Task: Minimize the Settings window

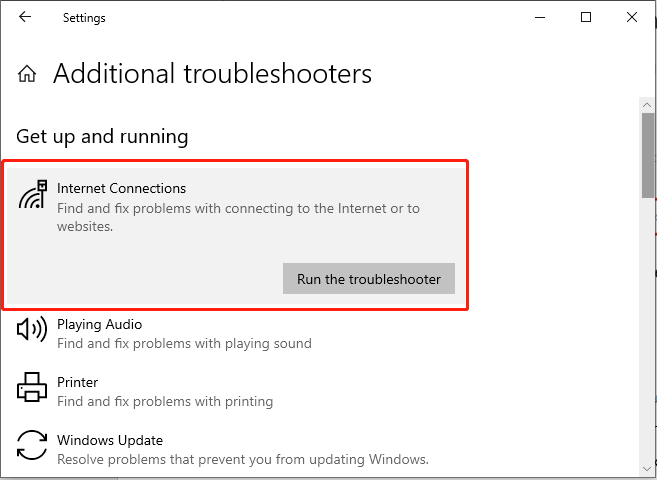Action: [x=540, y=17]
